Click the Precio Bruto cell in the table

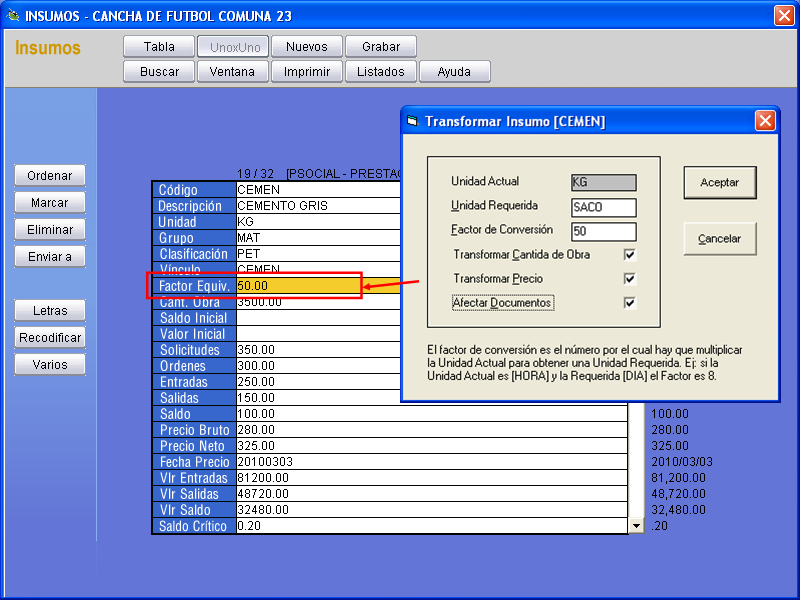(432, 430)
